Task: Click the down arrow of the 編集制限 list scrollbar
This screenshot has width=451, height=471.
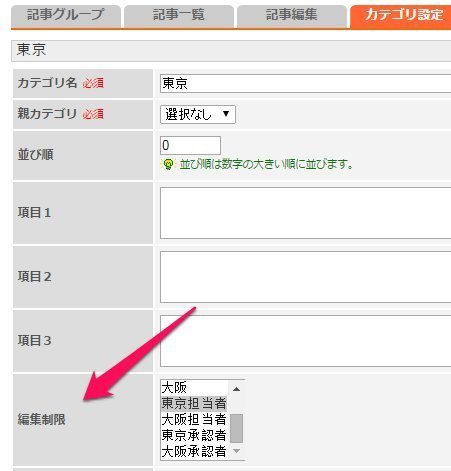Action: [x=236, y=451]
